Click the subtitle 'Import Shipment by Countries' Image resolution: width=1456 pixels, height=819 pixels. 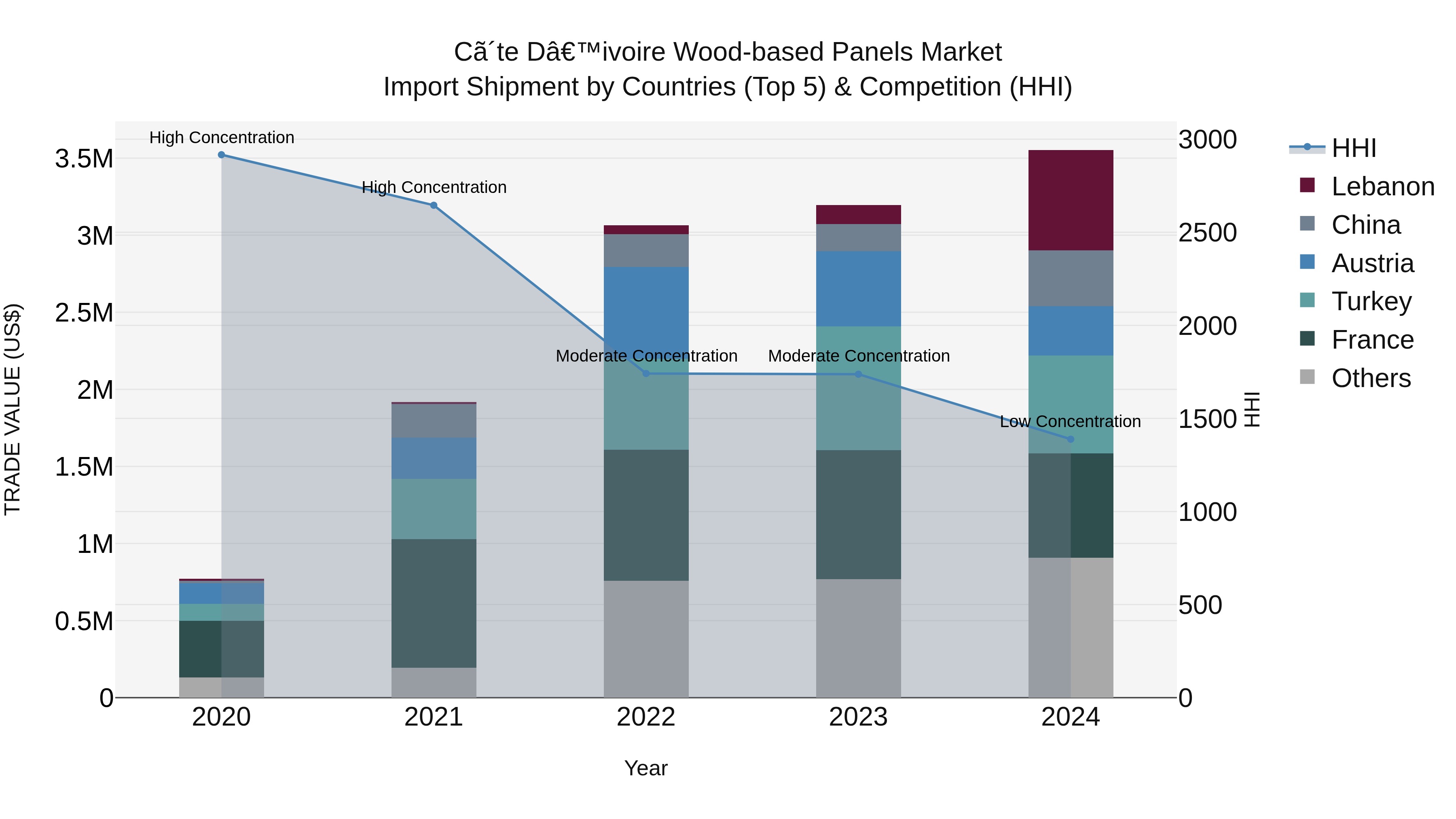560,87
